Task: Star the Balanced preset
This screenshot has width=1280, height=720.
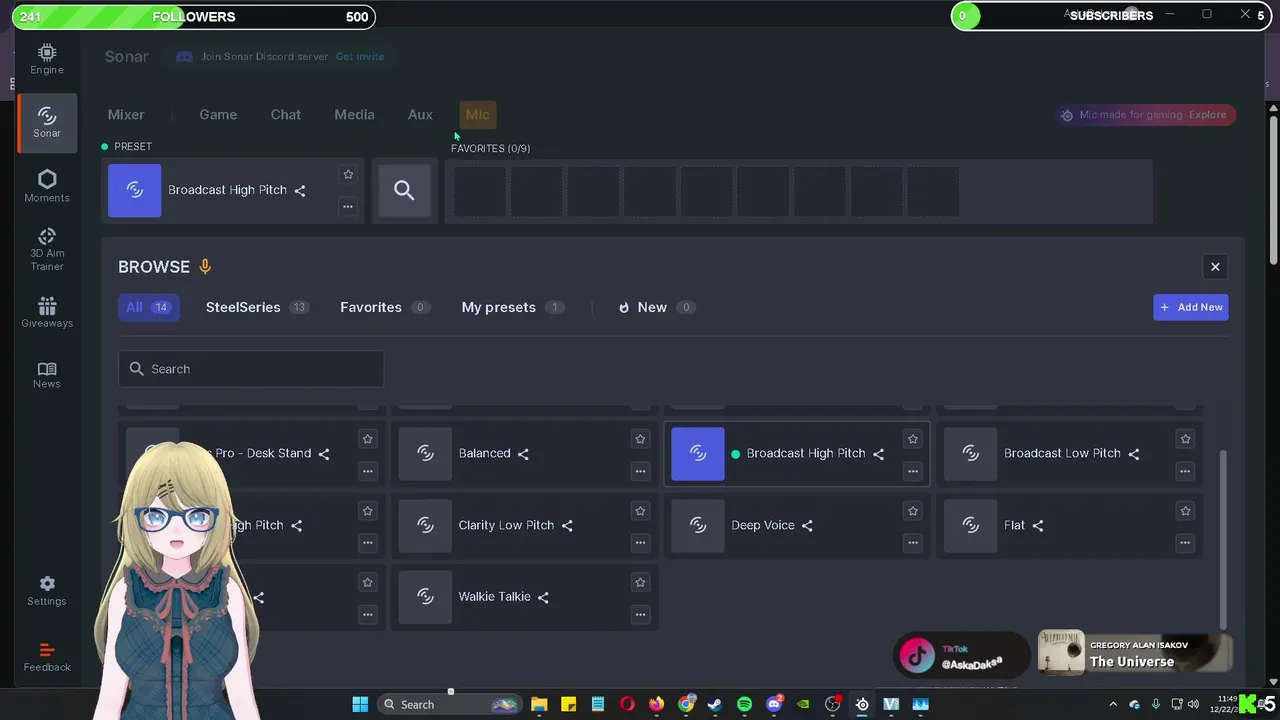Action: click(640, 438)
